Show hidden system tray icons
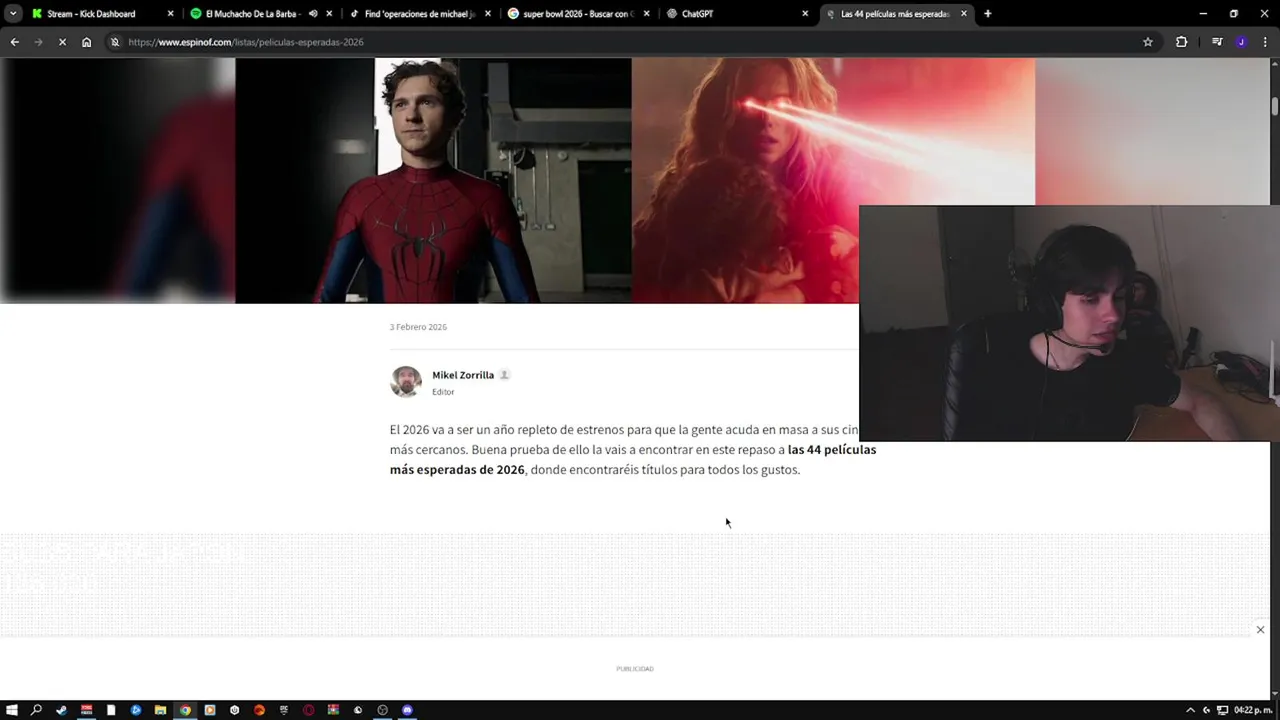 point(1190,710)
